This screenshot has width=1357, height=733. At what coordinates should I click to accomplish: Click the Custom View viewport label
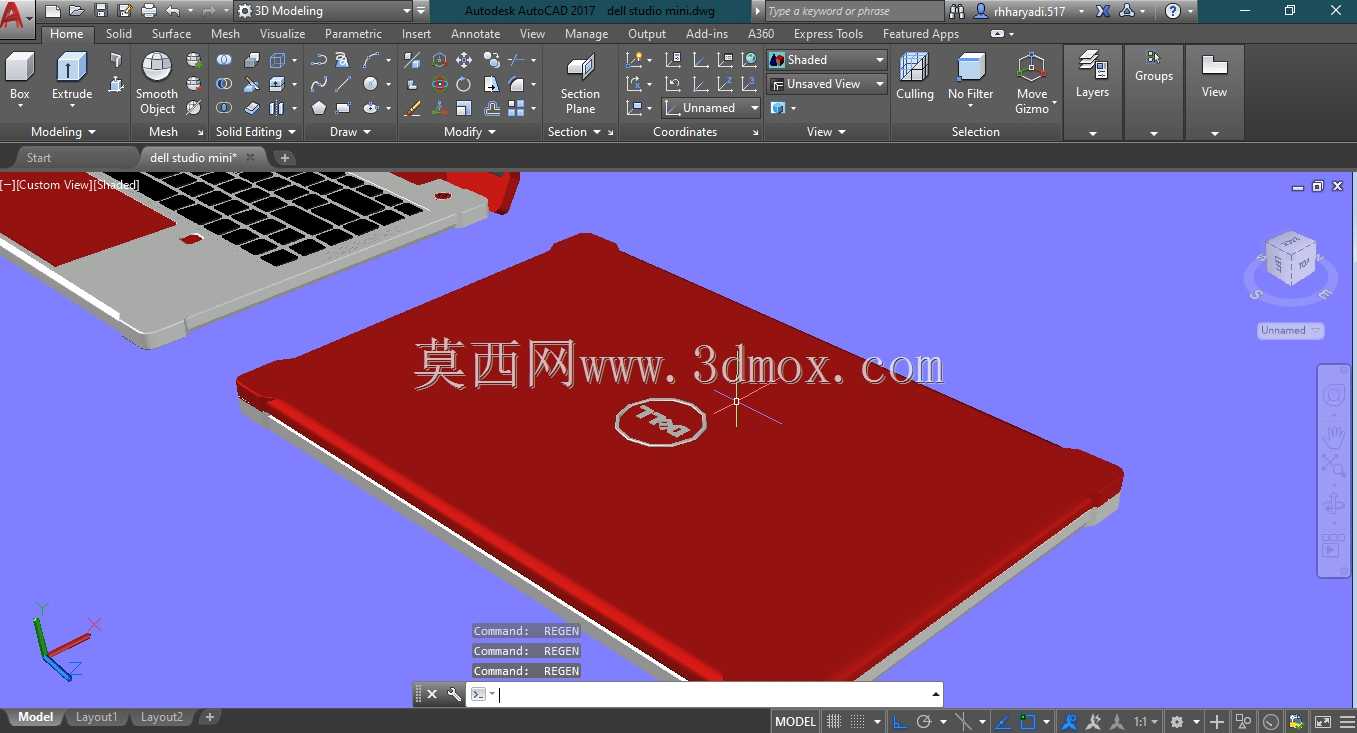click(54, 185)
